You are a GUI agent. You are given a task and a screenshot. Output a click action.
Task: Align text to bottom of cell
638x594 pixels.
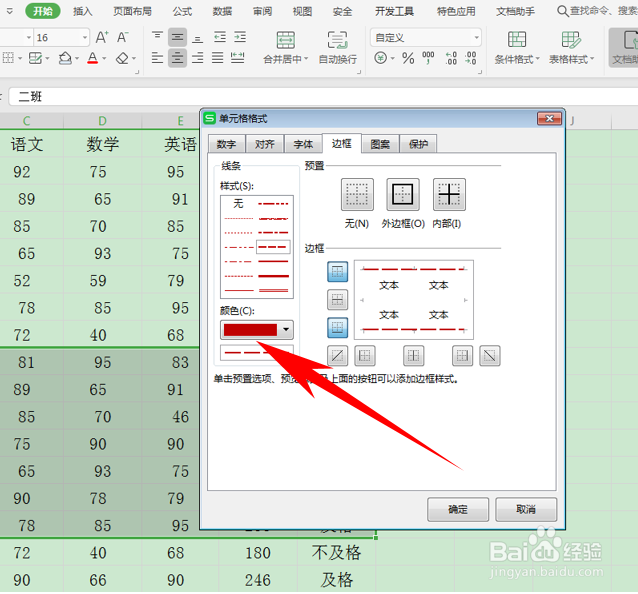198,37
